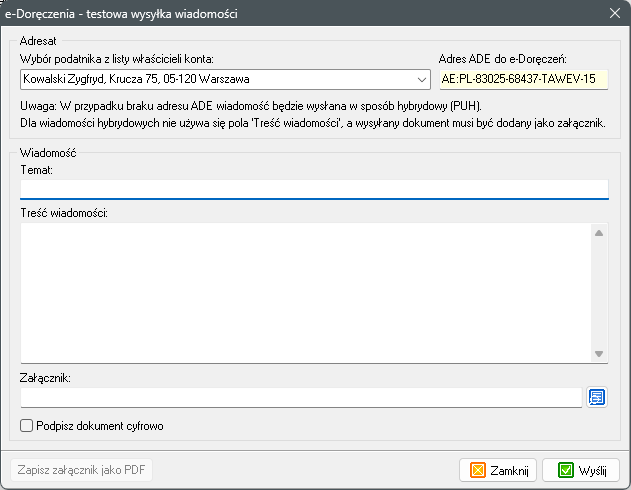Click the 'Podpisz dokument cyfrowo' label text

[98, 426]
